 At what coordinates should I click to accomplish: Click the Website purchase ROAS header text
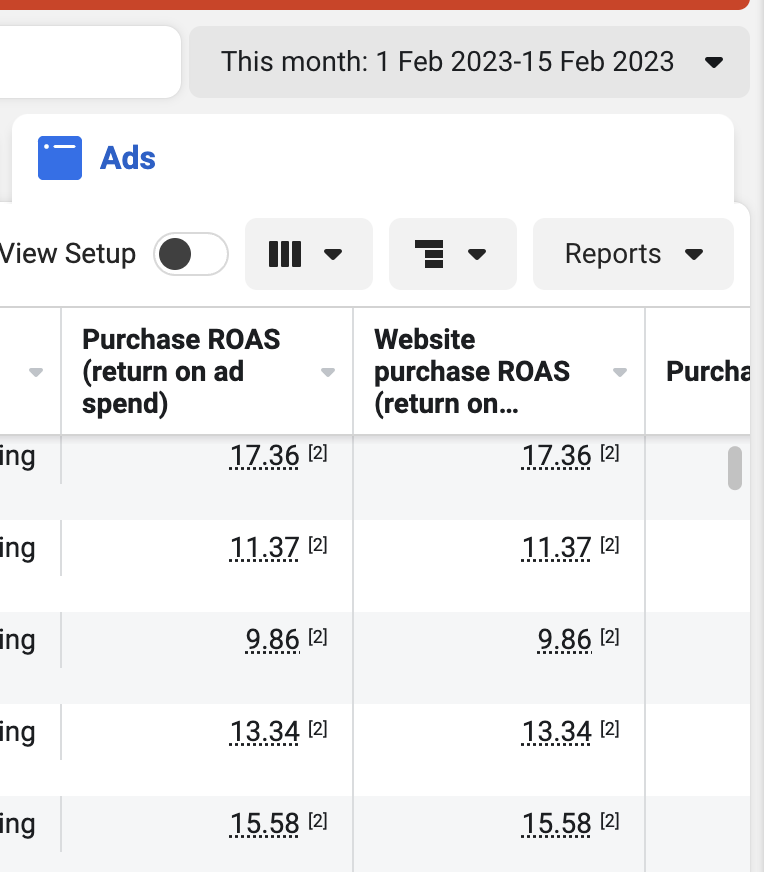(x=472, y=371)
